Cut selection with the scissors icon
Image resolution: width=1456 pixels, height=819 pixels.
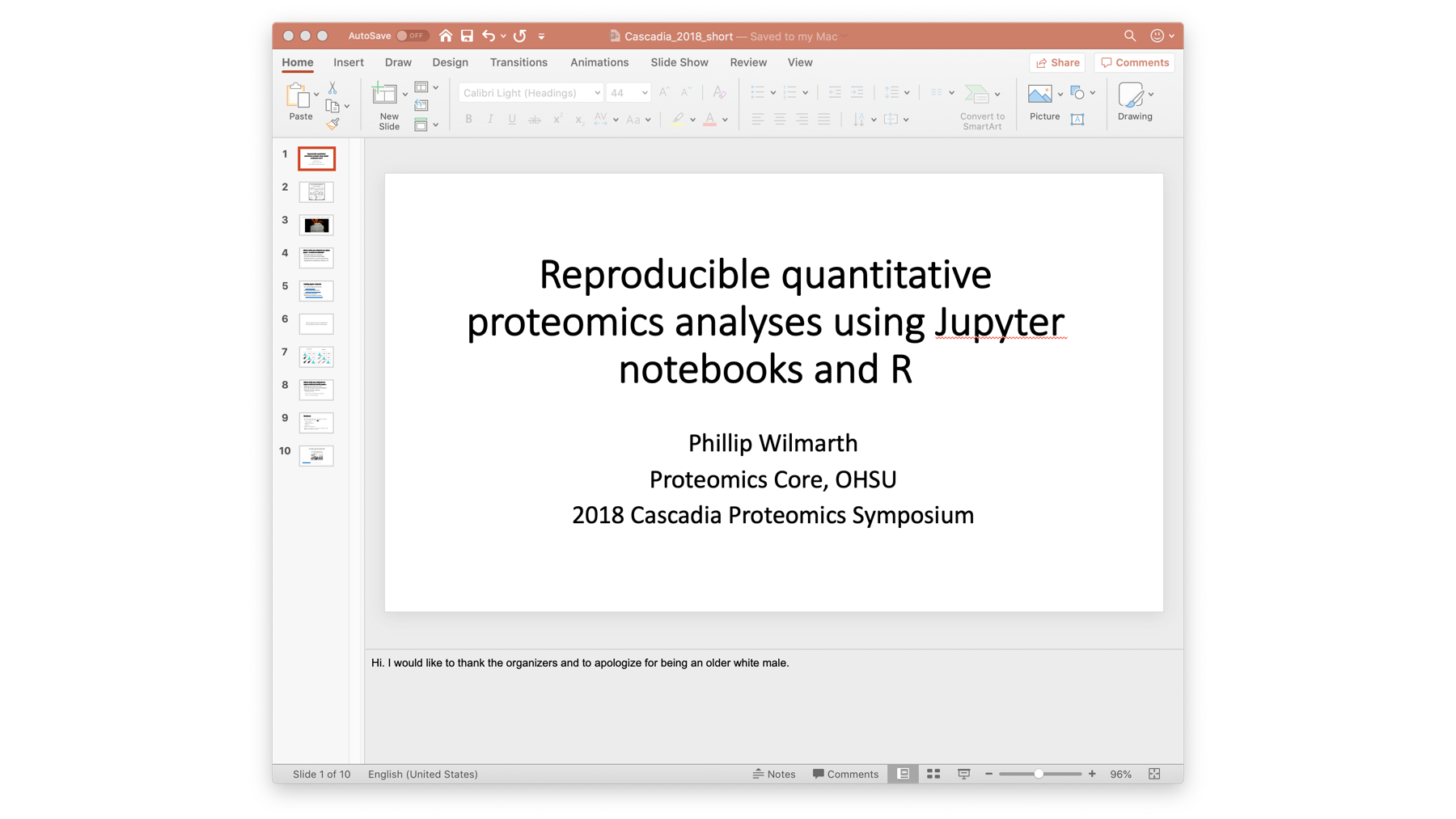tap(332, 88)
